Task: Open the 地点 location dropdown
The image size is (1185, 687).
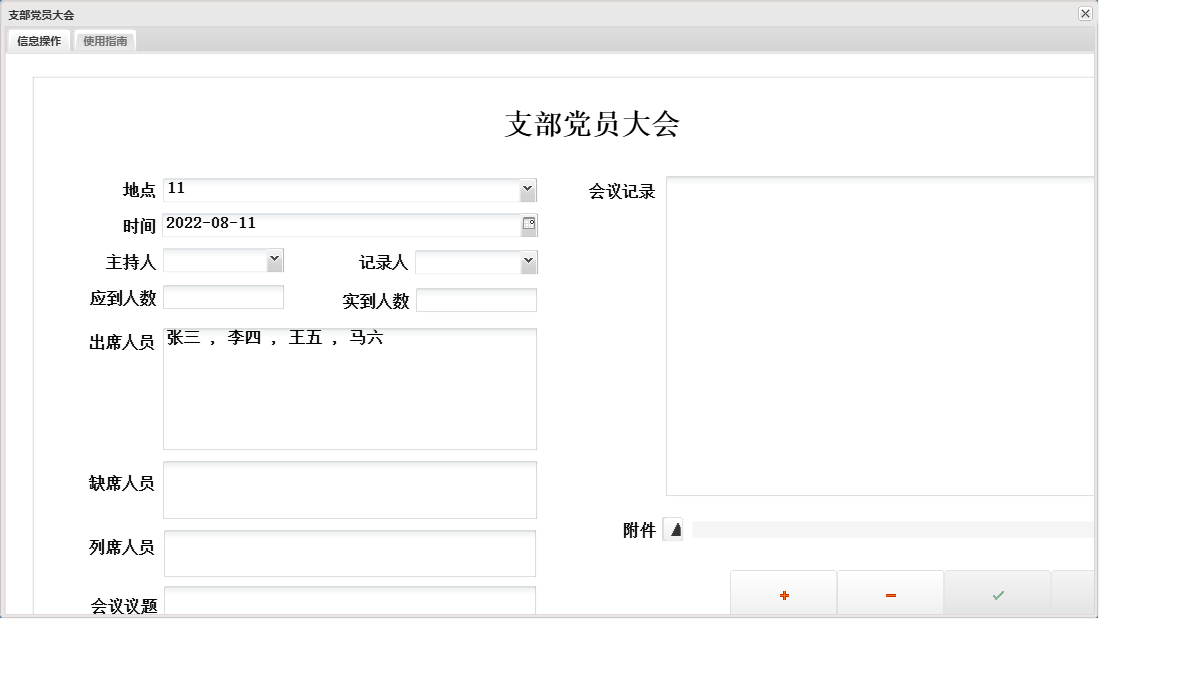Action: (x=529, y=189)
